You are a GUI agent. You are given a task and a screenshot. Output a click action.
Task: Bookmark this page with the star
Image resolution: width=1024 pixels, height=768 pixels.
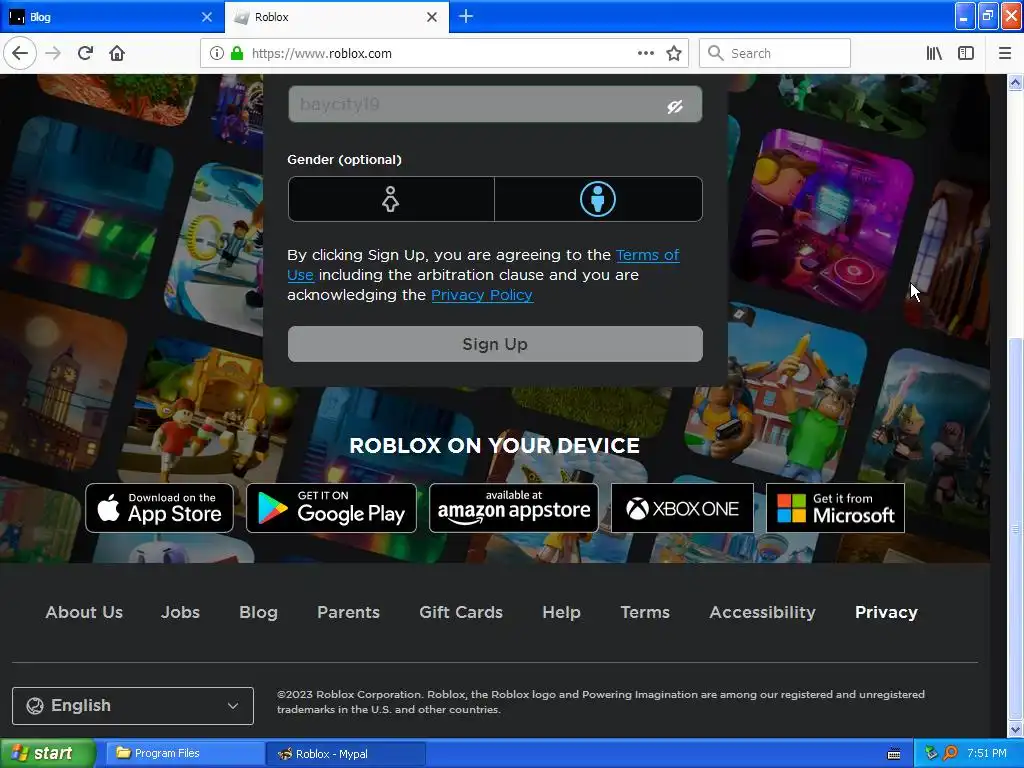674,54
